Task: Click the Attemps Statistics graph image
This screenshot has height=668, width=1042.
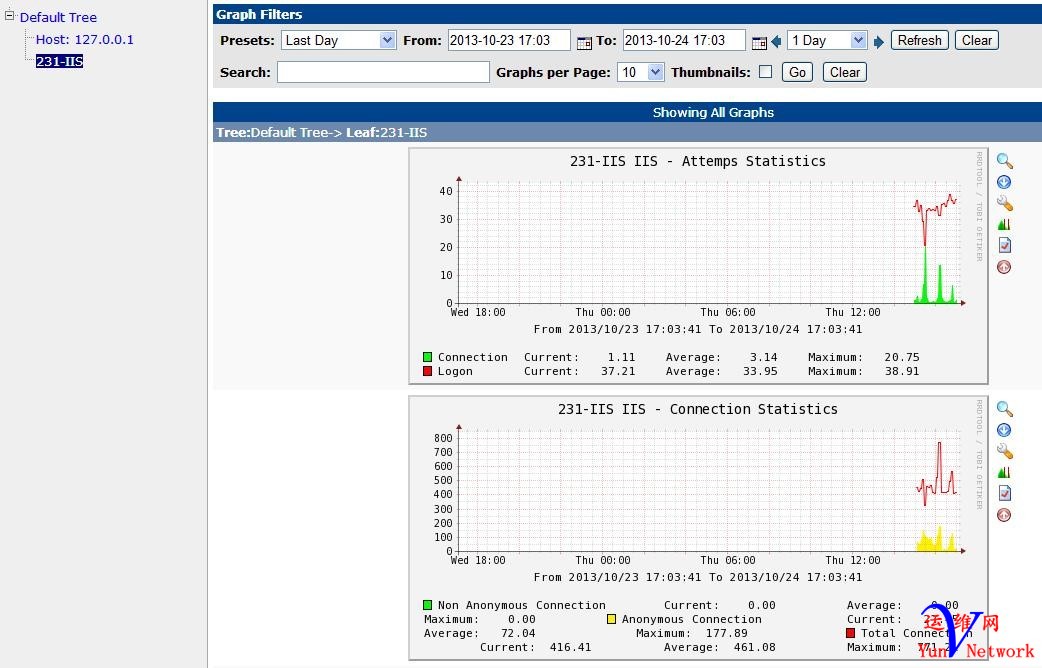Action: pos(698,266)
